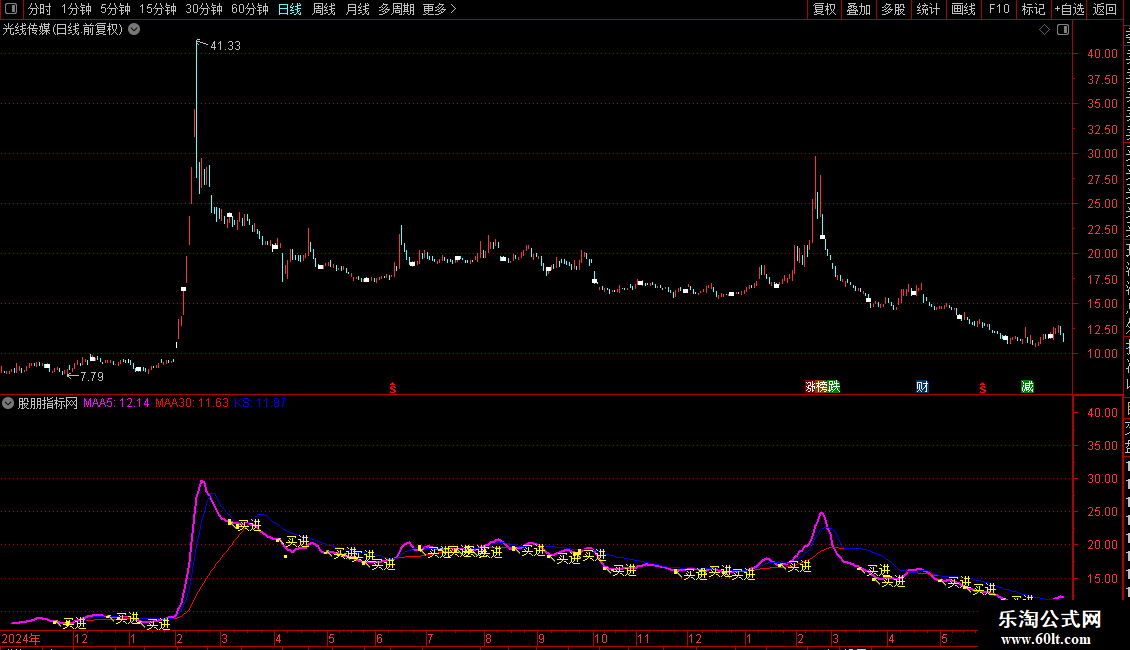The width and height of the screenshot is (1130, 650).
Task: Click the 标记 mark button
Action: [x=1033, y=9]
